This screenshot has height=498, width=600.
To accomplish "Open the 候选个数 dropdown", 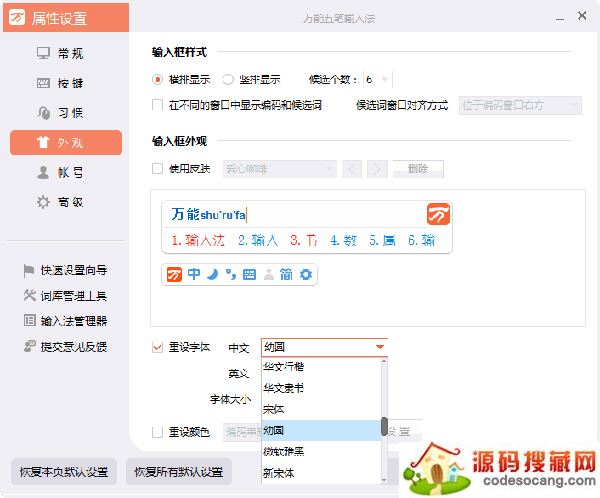I will pos(377,79).
